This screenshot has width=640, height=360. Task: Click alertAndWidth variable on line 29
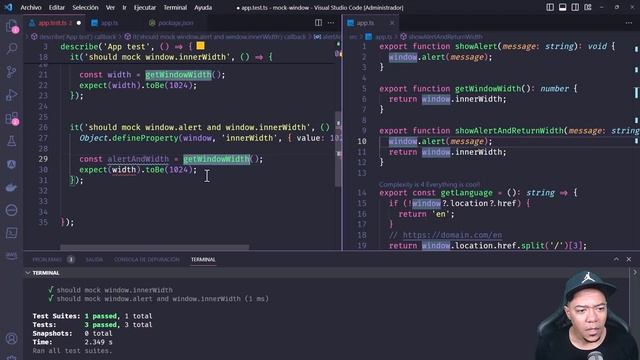(x=138, y=159)
